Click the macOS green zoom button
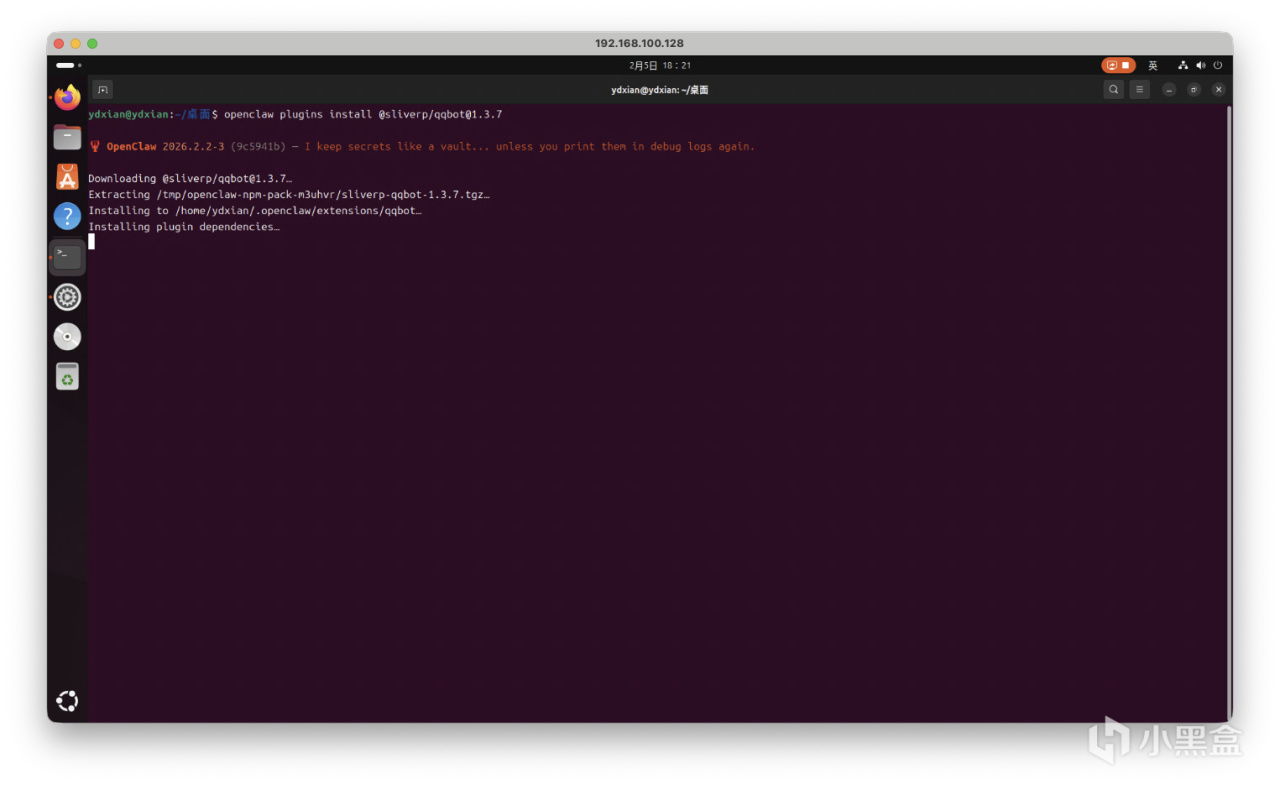This screenshot has width=1280, height=785. [x=93, y=44]
